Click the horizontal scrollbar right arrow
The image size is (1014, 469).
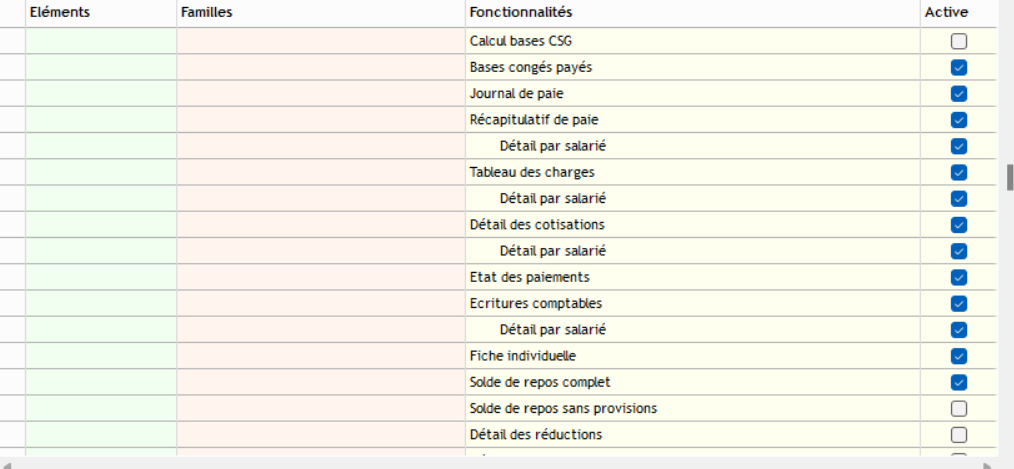[x=988, y=465]
